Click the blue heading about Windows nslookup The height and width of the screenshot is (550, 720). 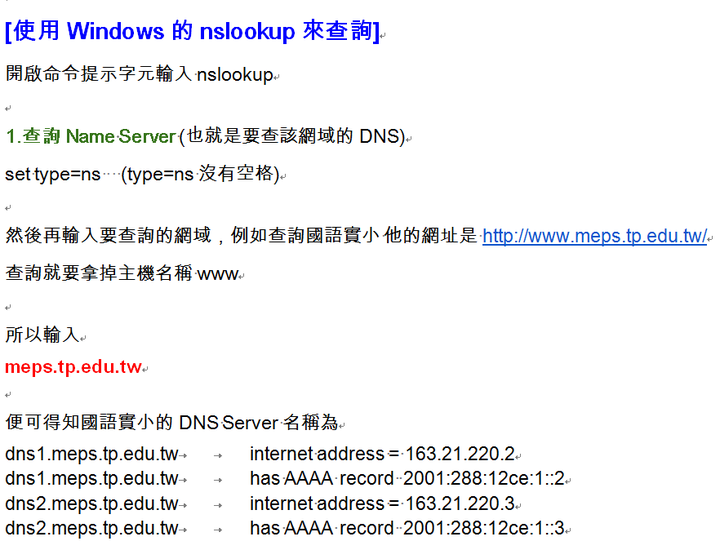point(192,31)
